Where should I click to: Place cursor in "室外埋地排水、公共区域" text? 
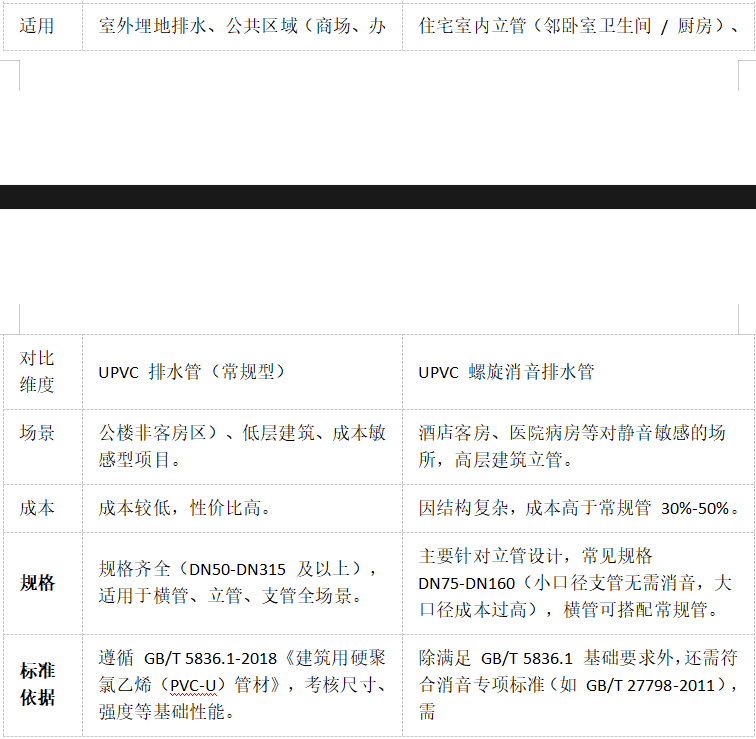(x=198, y=26)
